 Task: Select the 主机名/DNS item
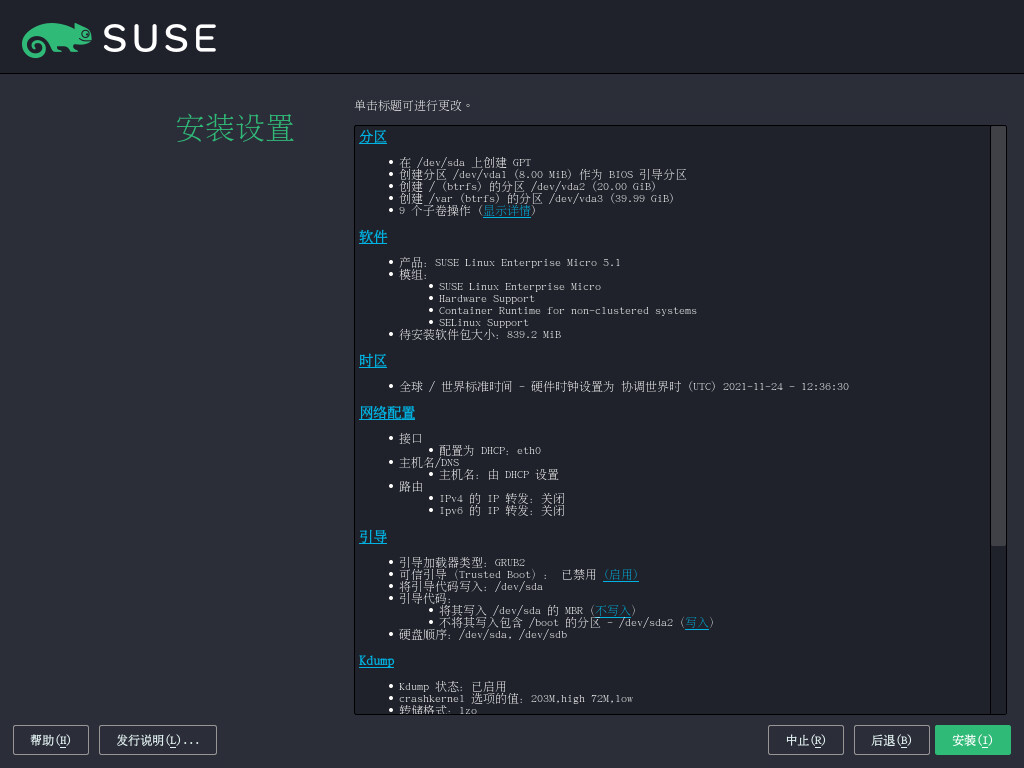coord(429,463)
